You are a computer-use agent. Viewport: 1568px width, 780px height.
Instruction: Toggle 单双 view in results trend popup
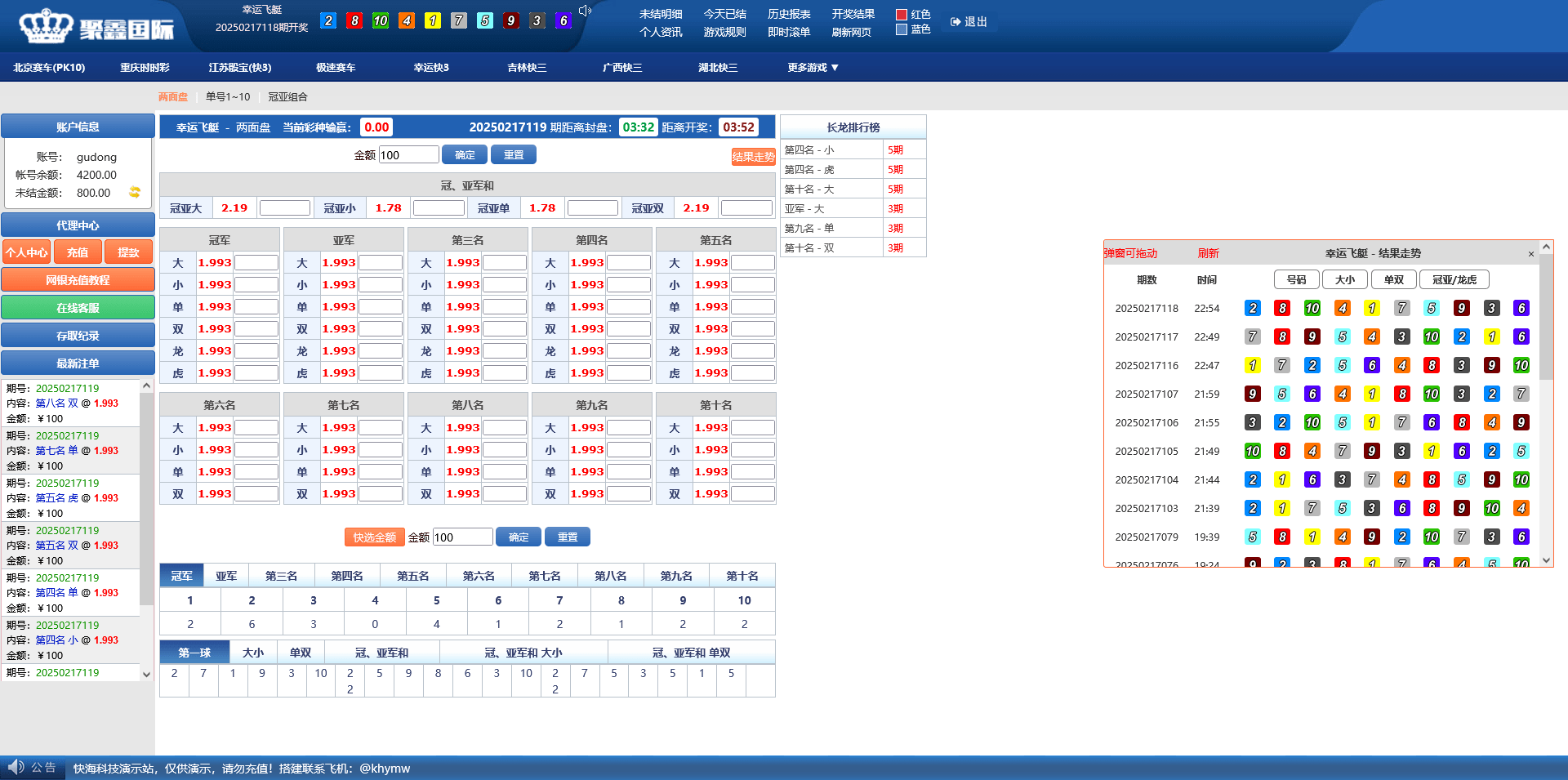tap(1393, 279)
